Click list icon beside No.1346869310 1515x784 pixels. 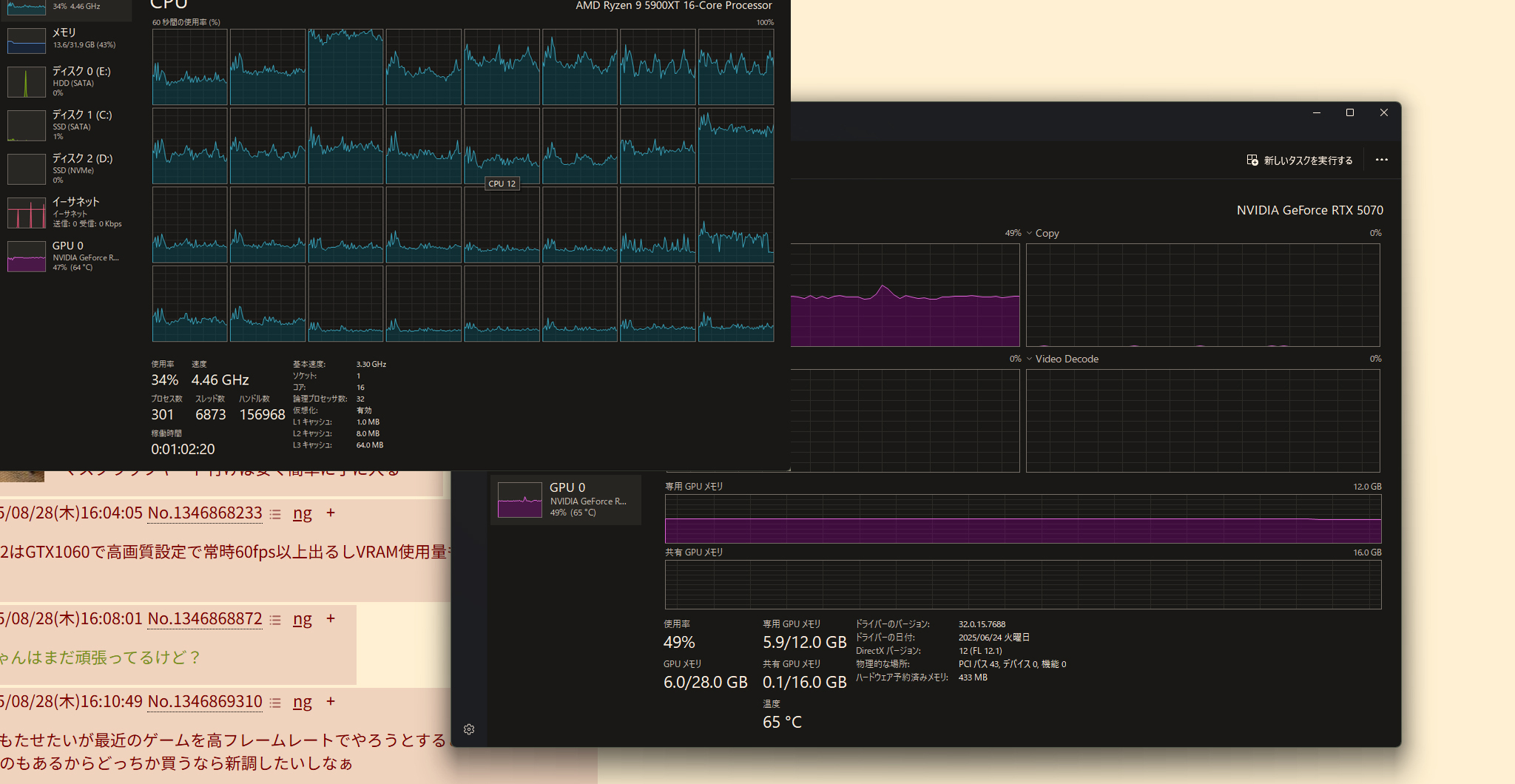[x=275, y=703]
